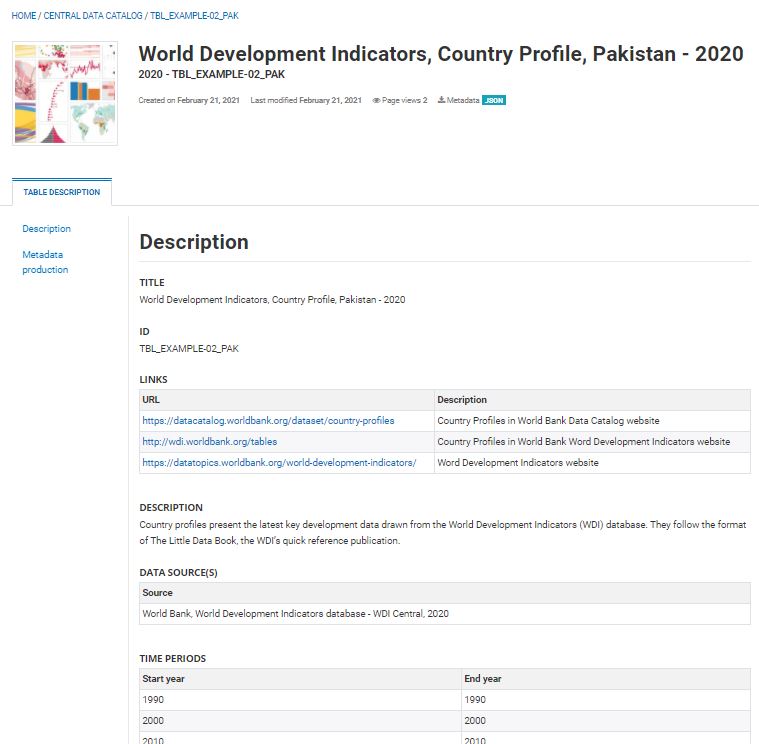This screenshot has width=759, height=744.
Task: Click the URL column header in Links table
Action: point(151,400)
